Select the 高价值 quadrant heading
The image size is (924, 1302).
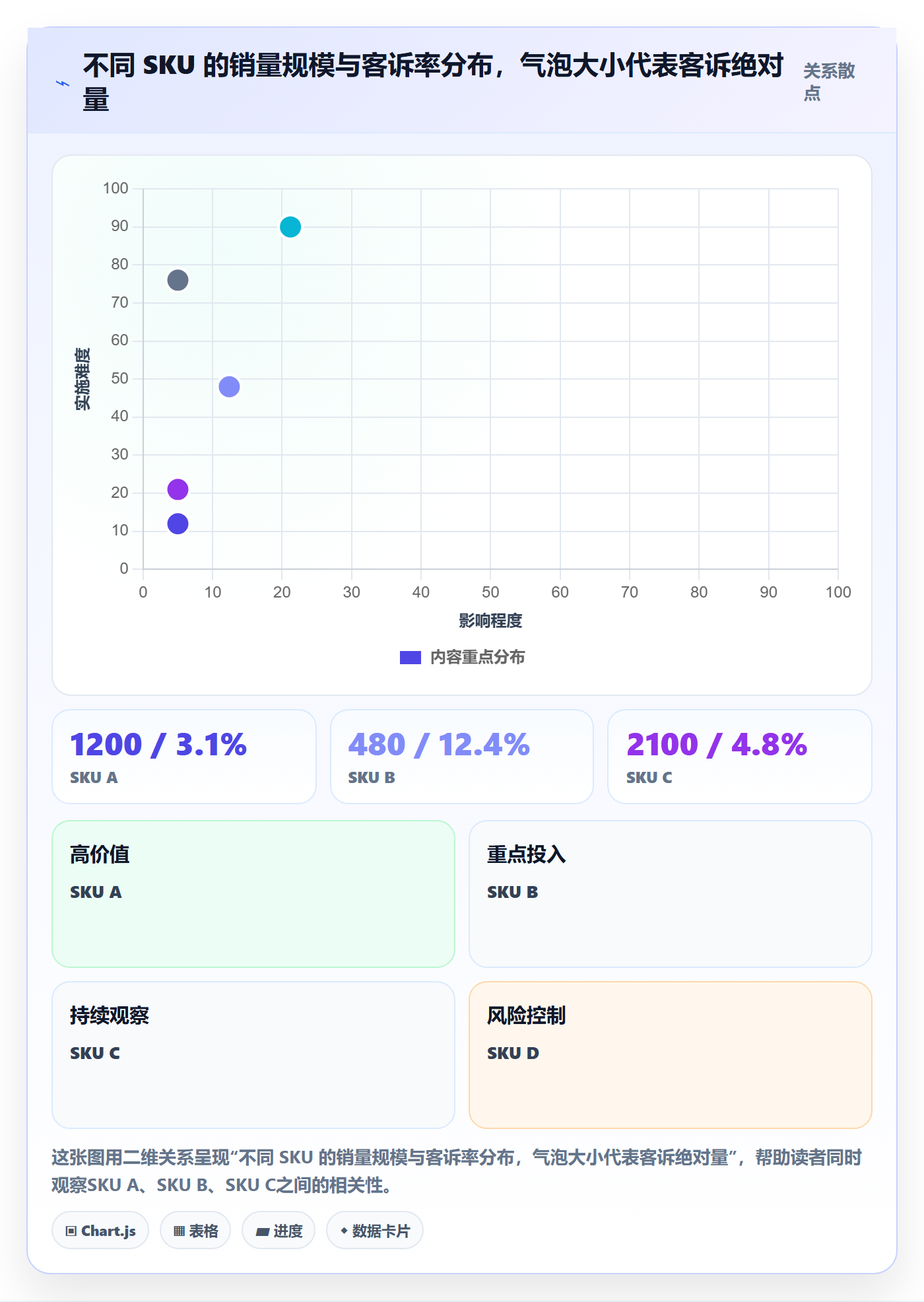[x=100, y=854]
